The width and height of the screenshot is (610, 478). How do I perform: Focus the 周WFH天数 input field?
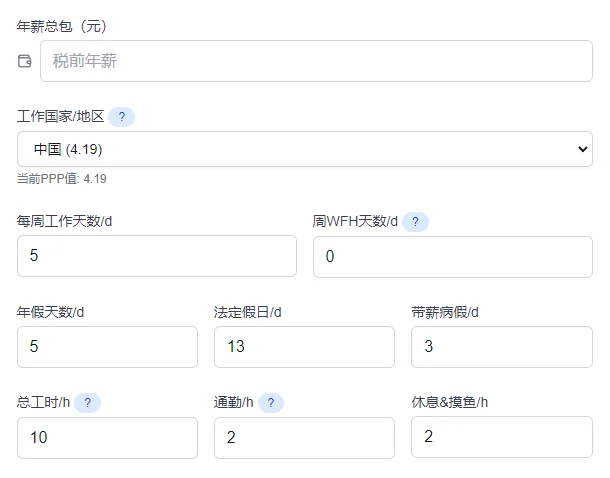[x=452, y=256]
